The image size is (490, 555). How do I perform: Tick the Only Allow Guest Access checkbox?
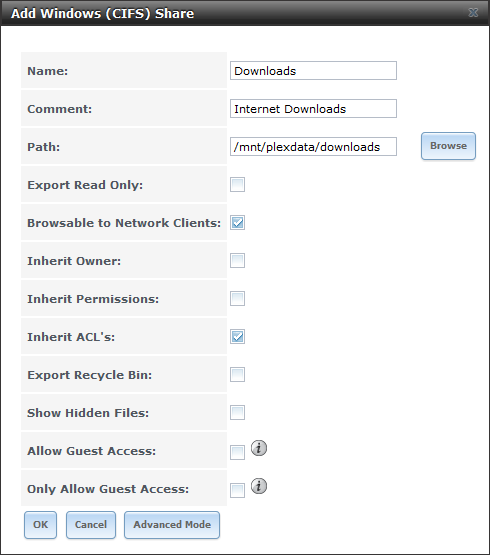(237, 490)
